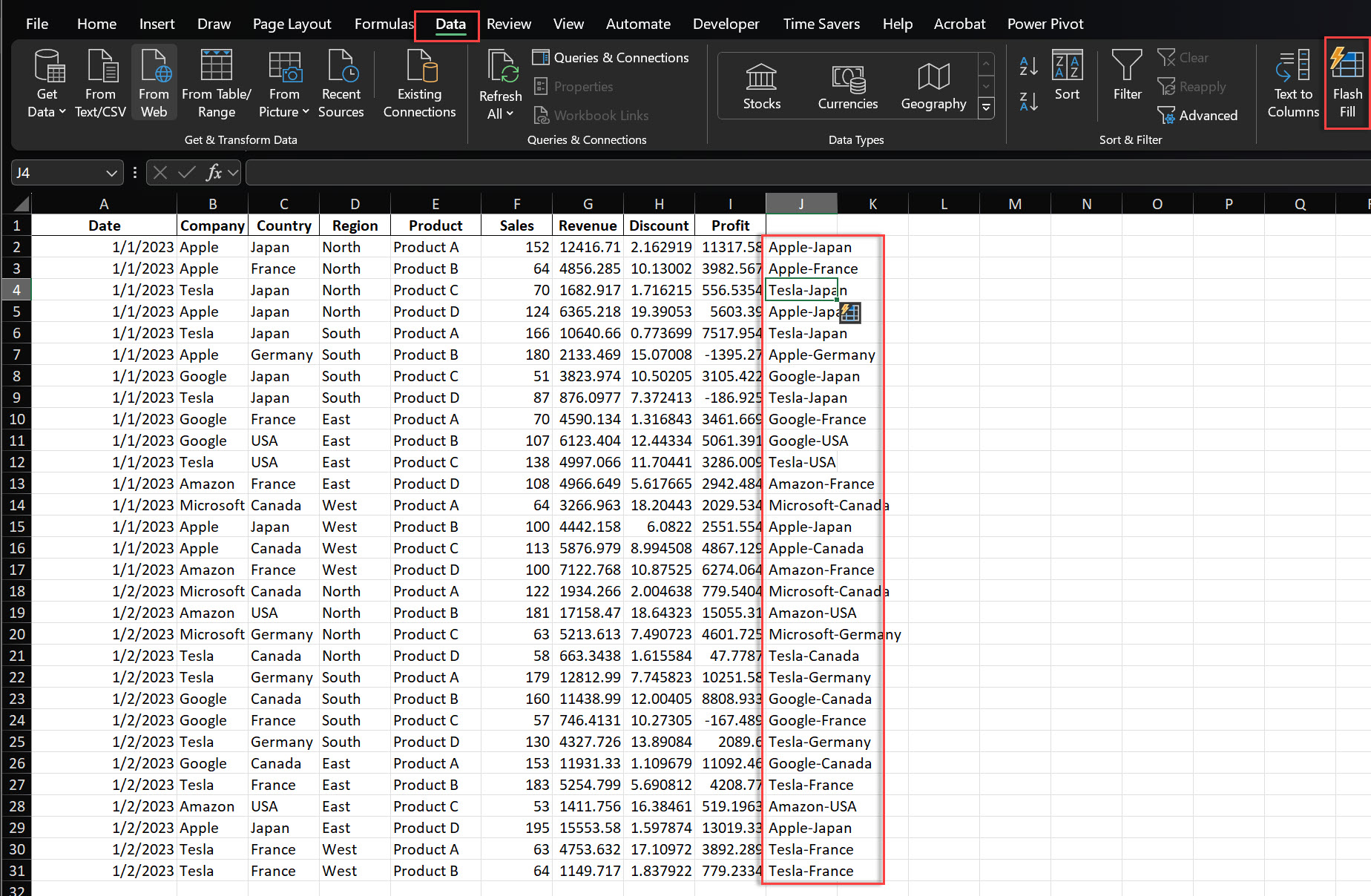
Task: Expand the function dropdown next to fx
Action: 233,173
